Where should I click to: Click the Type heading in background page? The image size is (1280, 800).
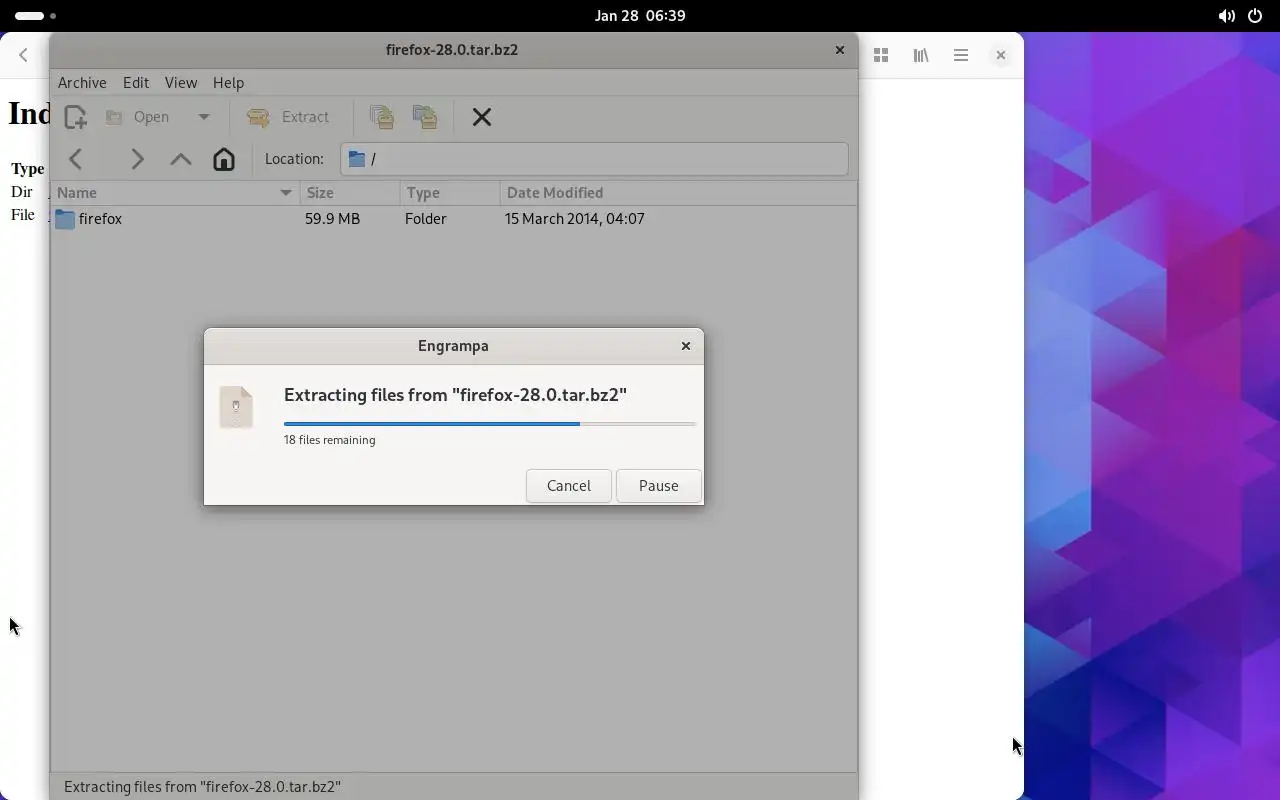pyautogui.click(x=28, y=169)
